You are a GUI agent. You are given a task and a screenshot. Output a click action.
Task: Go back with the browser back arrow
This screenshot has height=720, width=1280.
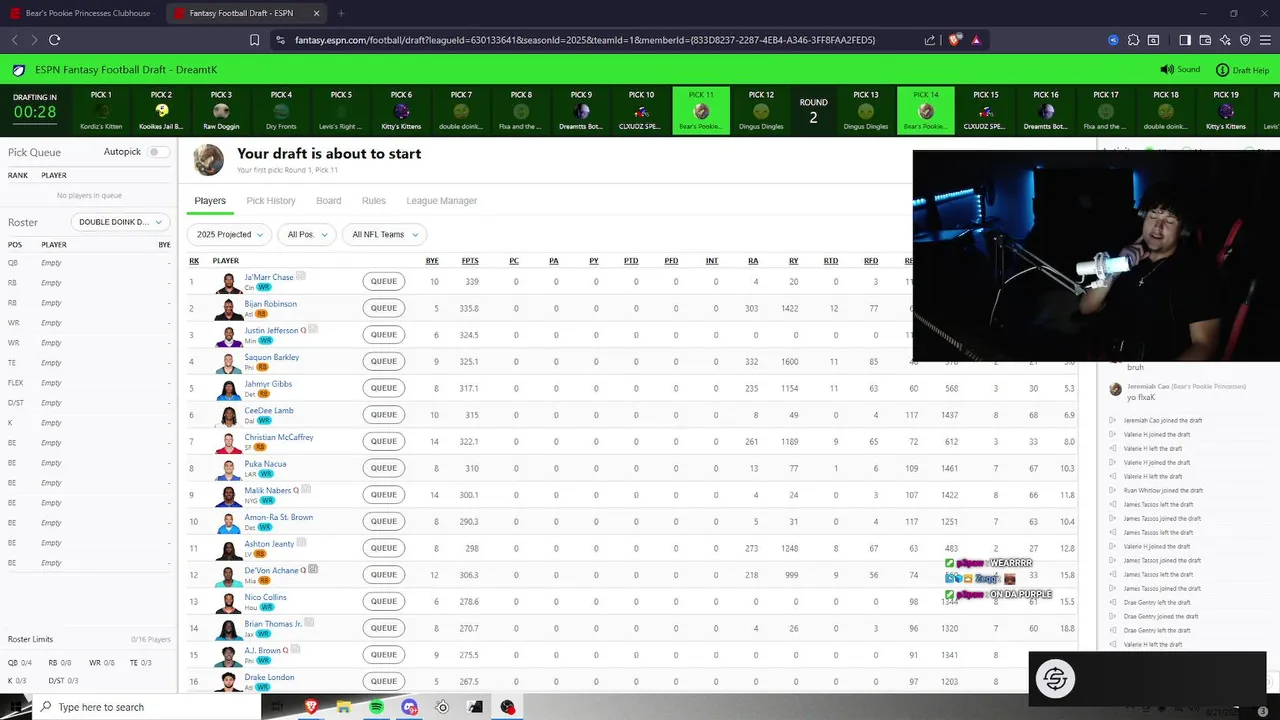tap(15, 40)
